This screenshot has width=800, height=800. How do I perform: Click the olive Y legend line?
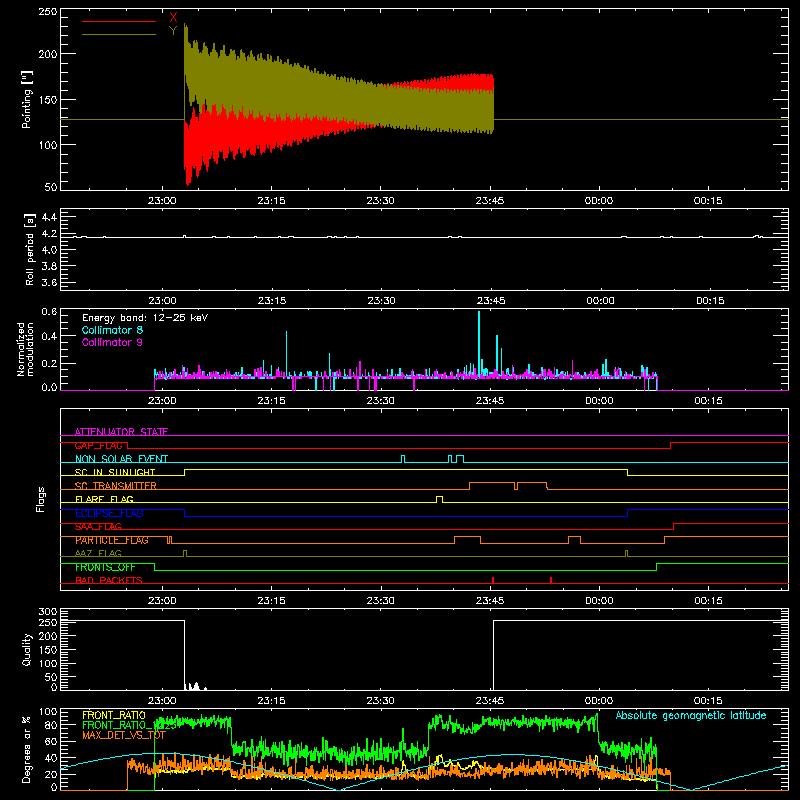(119, 35)
